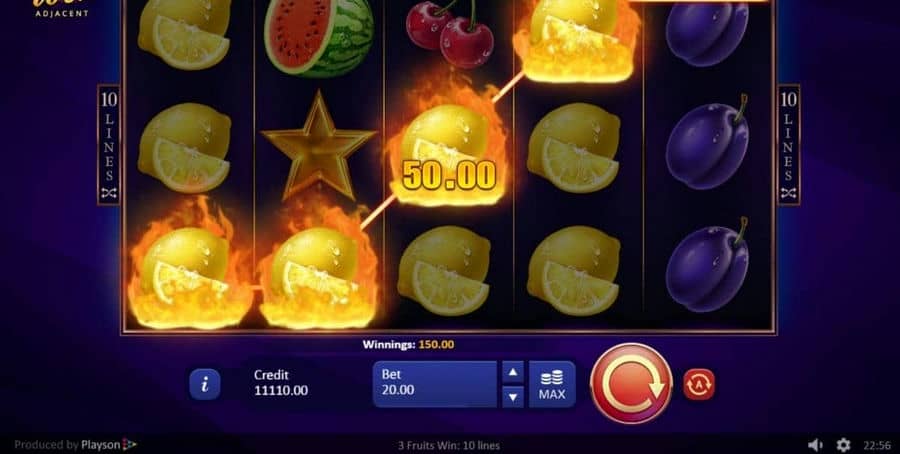Click the Playson producer logo
Image resolution: width=900 pixels, height=454 pixels.
109,445
